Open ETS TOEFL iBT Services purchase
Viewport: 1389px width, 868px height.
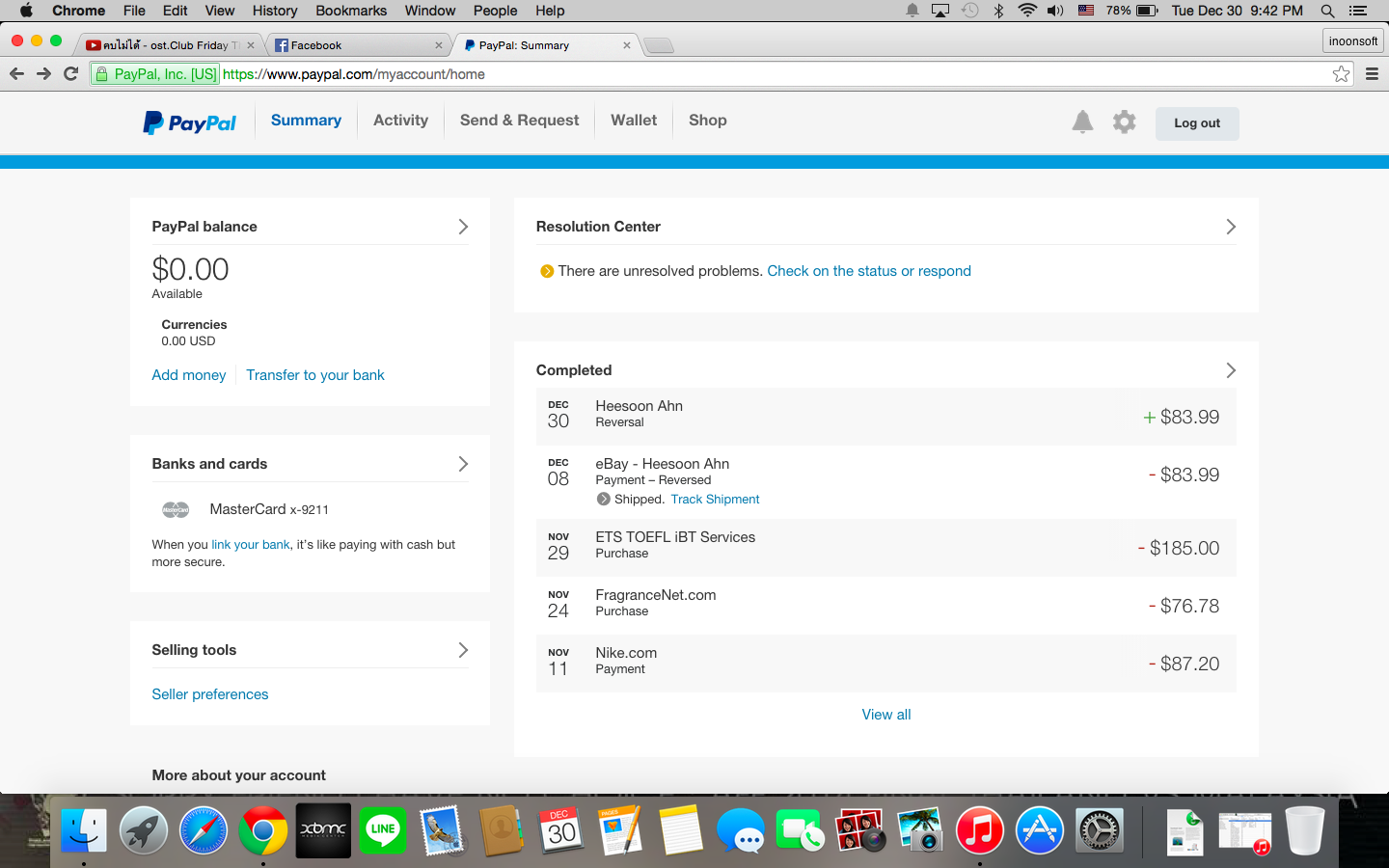click(x=885, y=548)
